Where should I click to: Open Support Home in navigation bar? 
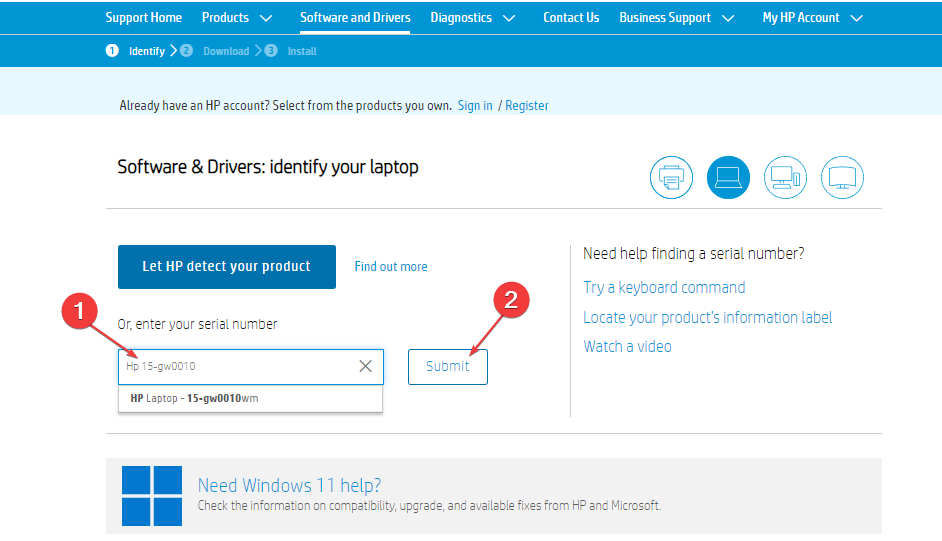(144, 17)
